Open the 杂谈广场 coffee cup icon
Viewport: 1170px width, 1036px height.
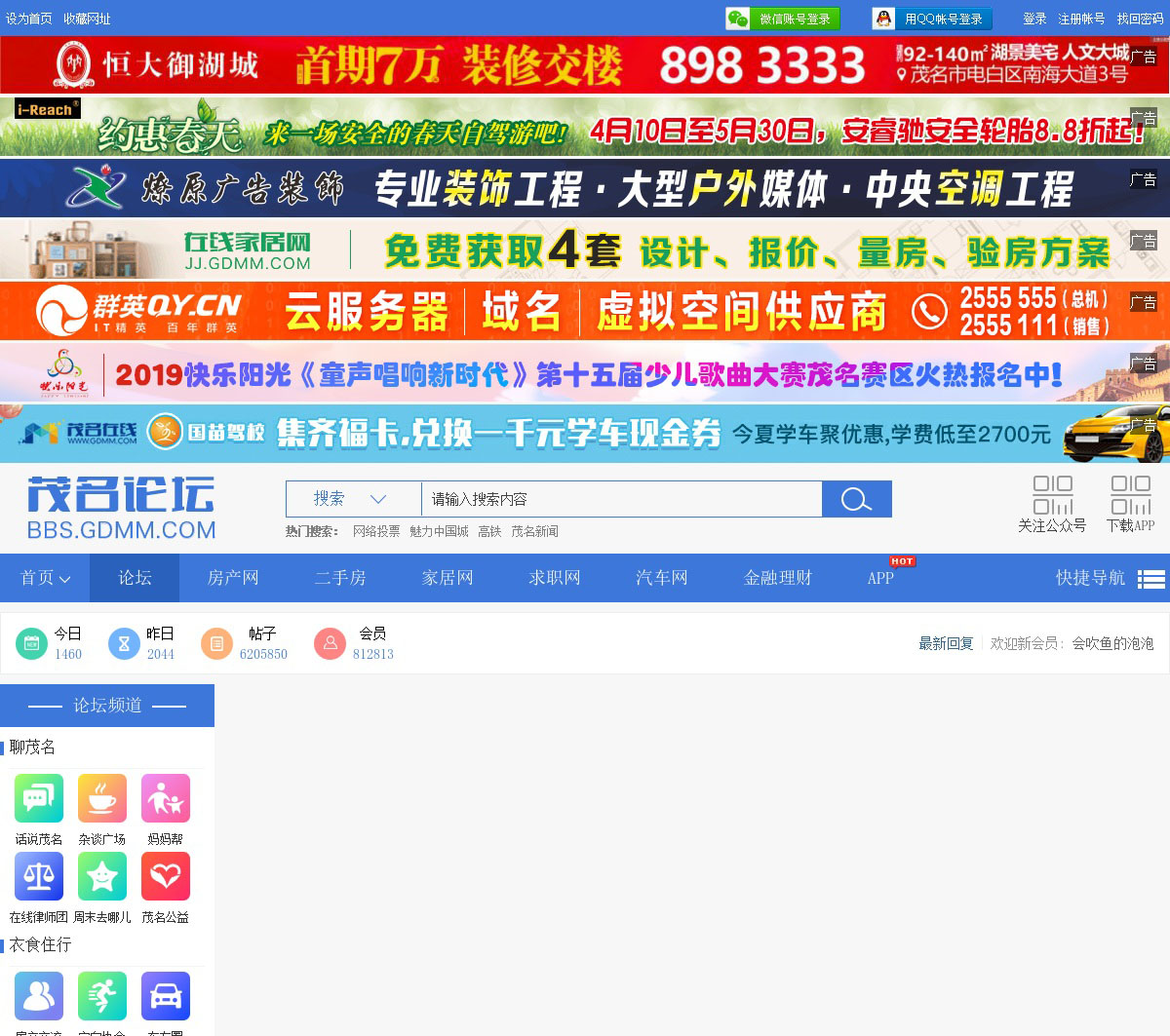102,798
